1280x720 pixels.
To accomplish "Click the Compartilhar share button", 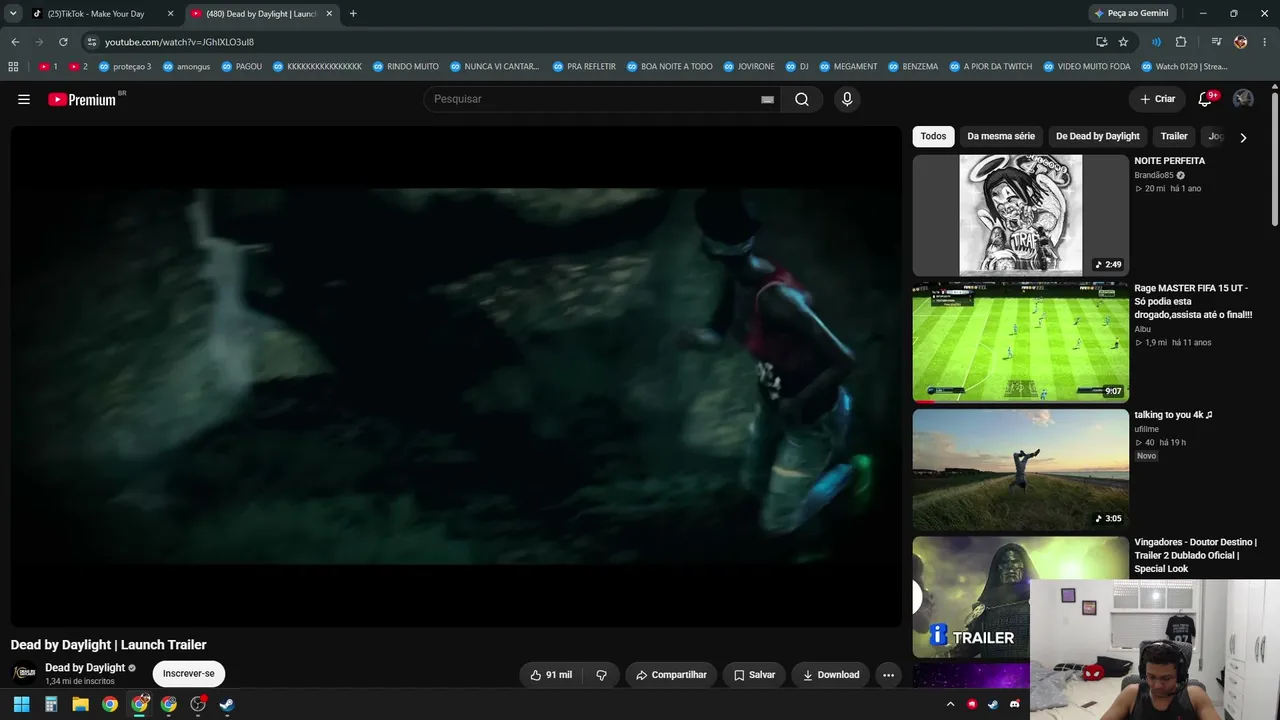I will tap(671, 675).
